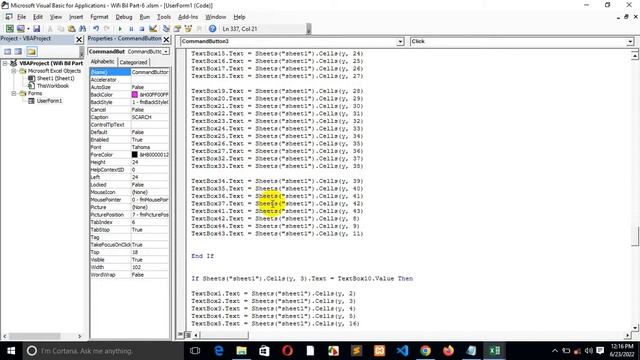
Task: Open the Help menu
Action: 239,17
